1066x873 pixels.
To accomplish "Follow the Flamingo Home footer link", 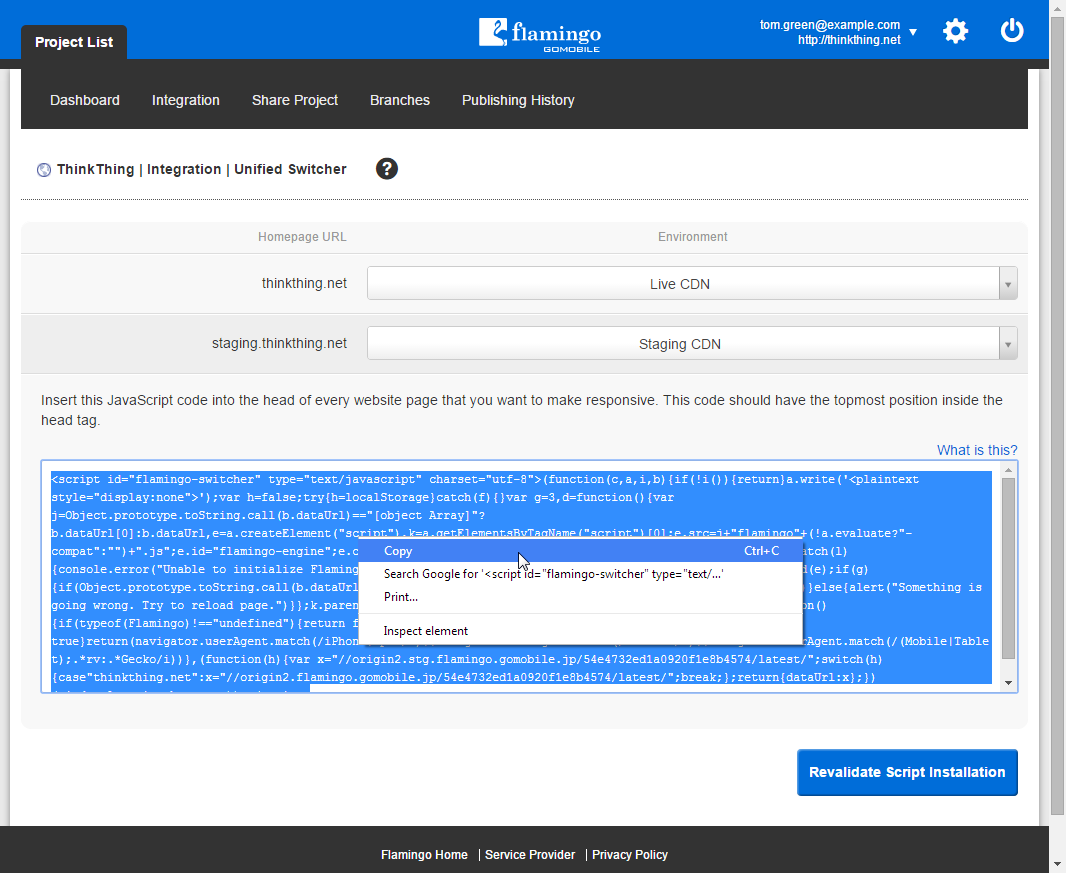I will pyautogui.click(x=424, y=855).
